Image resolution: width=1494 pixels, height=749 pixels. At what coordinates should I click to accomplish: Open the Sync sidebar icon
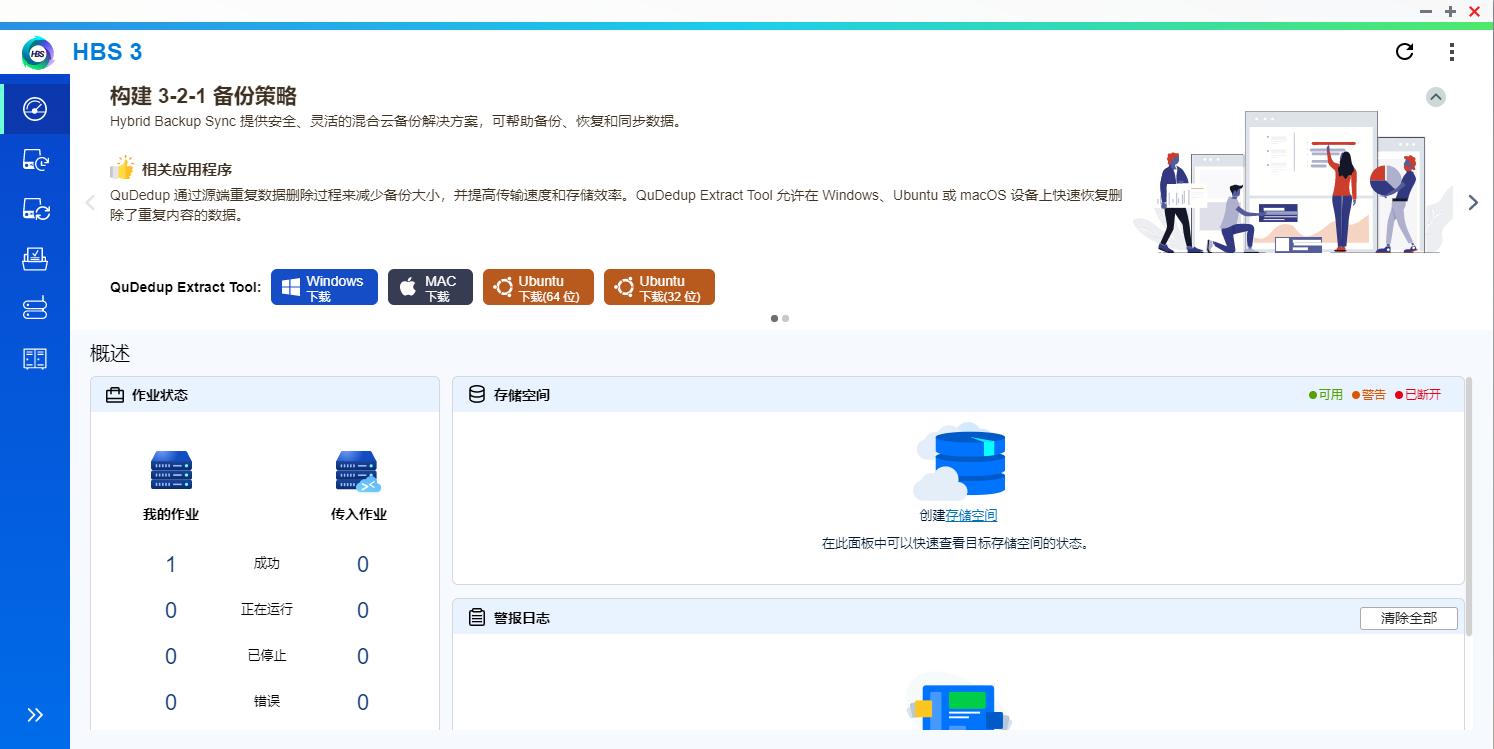pyautogui.click(x=36, y=209)
